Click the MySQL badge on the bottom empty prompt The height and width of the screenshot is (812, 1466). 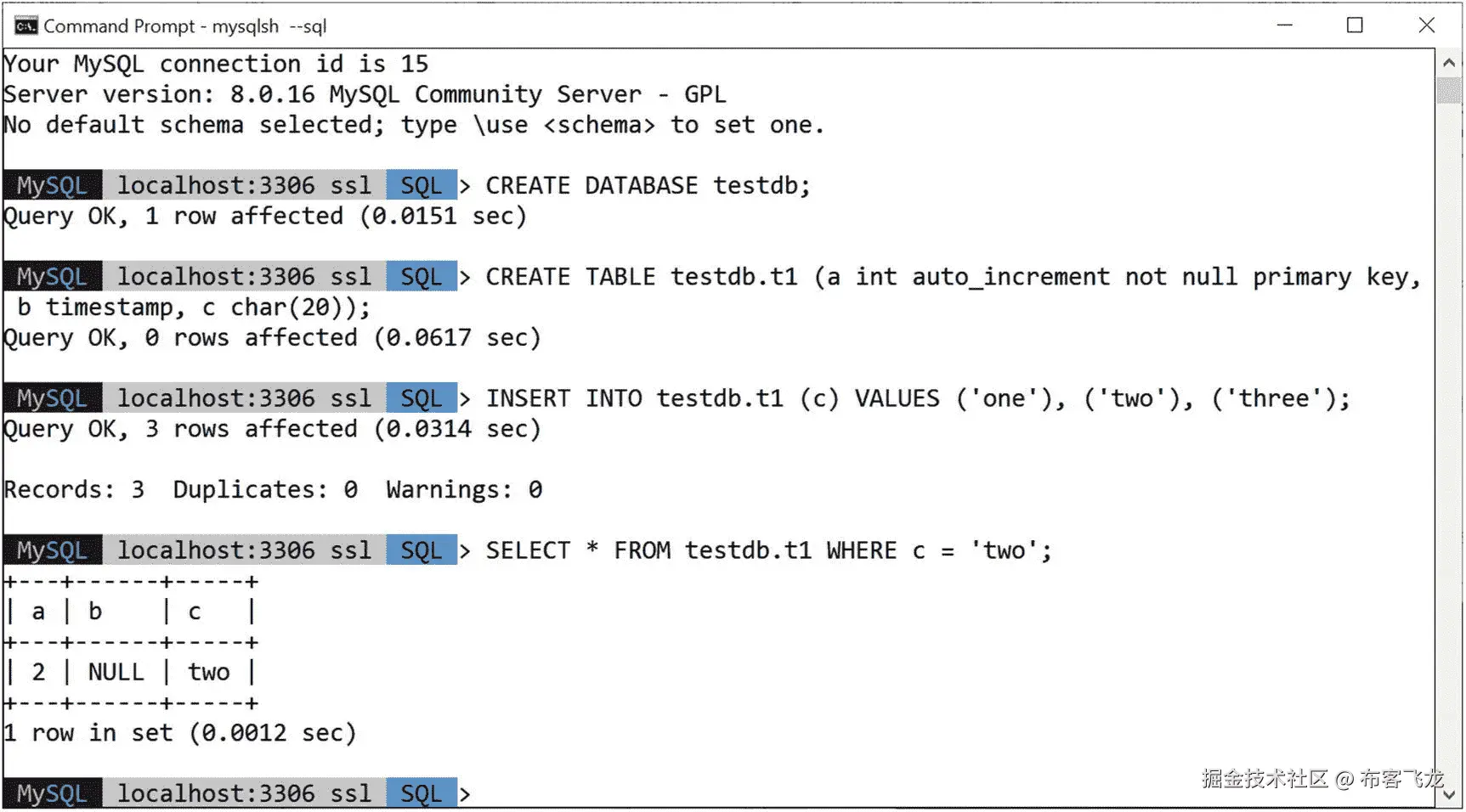pos(49,792)
